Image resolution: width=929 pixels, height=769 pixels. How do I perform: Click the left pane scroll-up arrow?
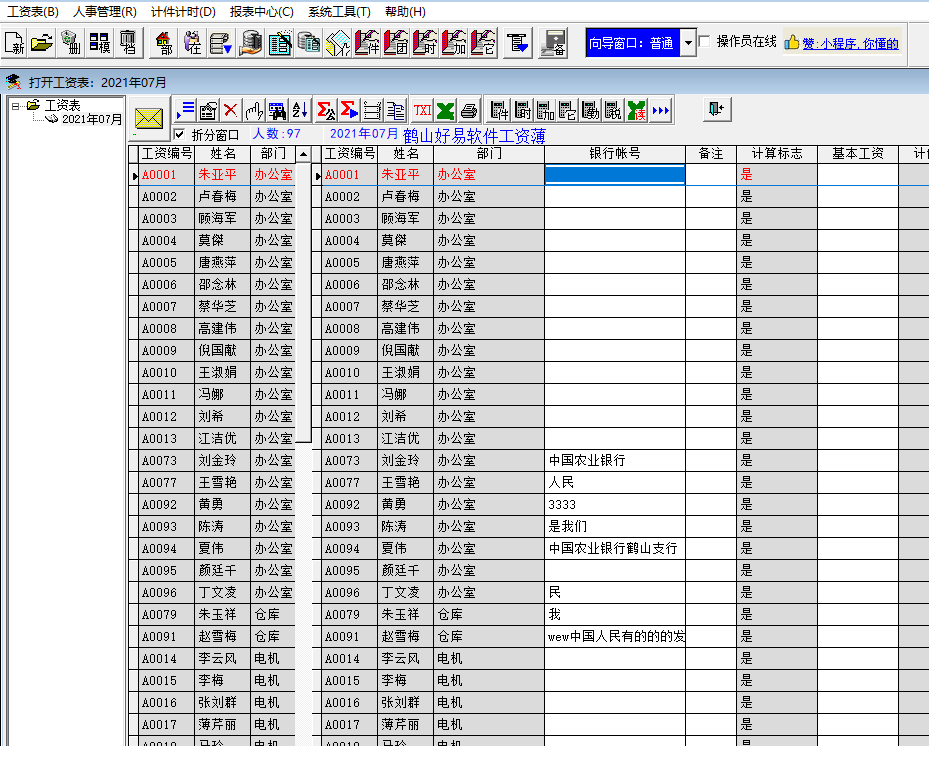click(303, 155)
